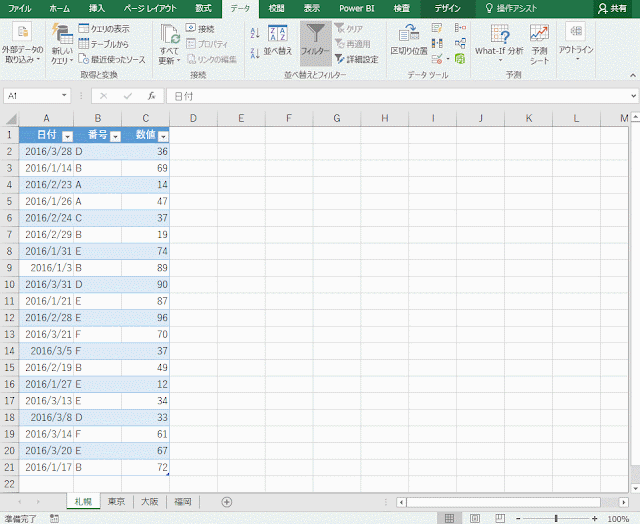Click the Insert Function fx icon
640x524 pixels.
(x=151, y=96)
